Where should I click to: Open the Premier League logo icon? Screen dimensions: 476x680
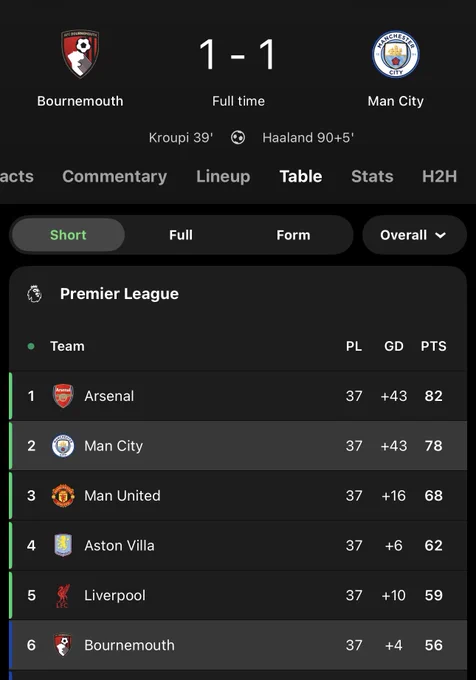35,294
